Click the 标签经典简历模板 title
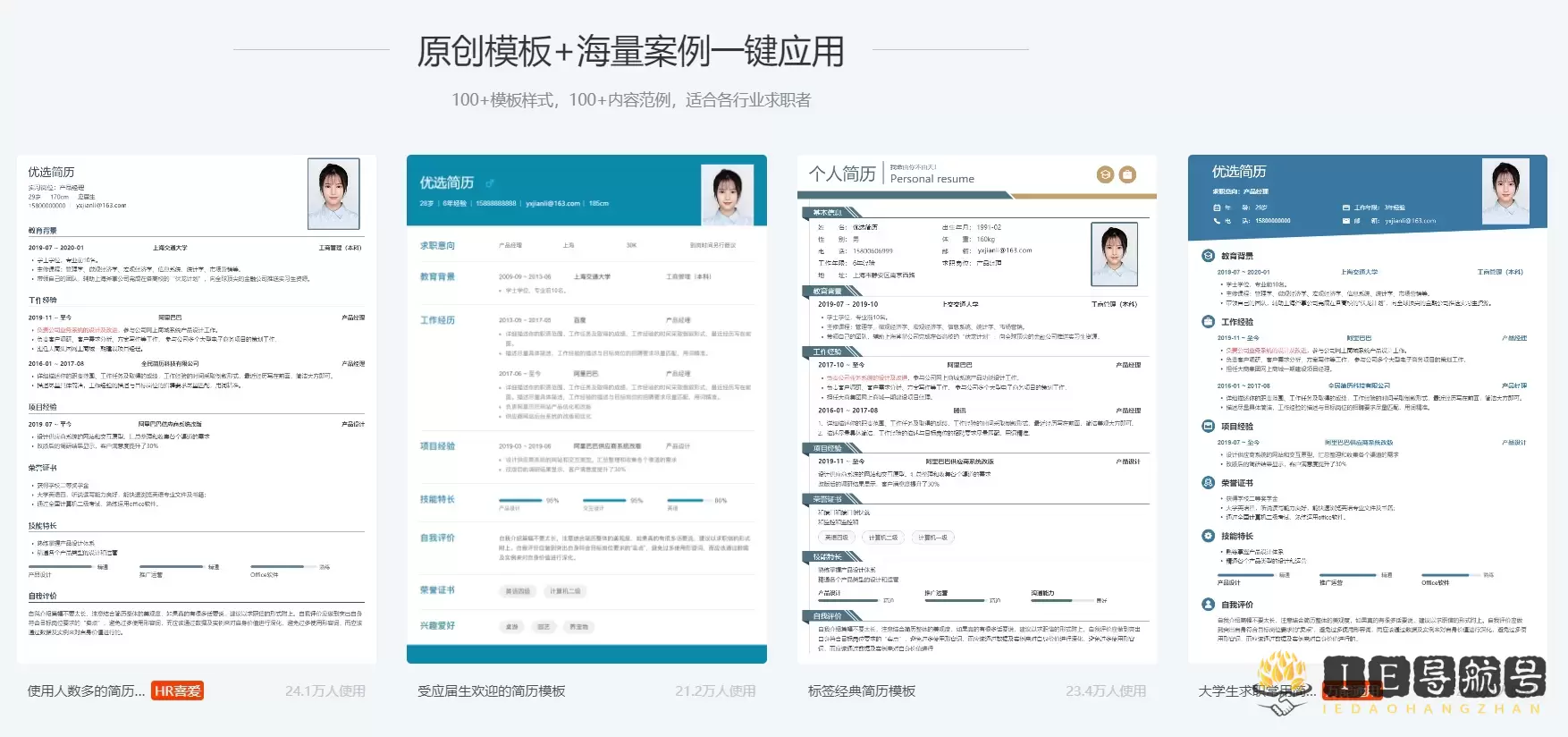The height and width of the screenshot is (737, 1568). pyautogui.click(x=862, y=691)
